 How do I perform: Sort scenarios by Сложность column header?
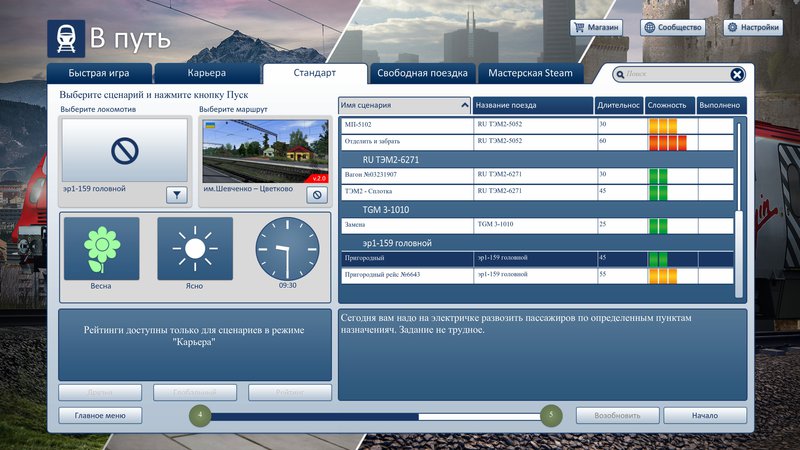pyautogui.click(x=669, y=105)
